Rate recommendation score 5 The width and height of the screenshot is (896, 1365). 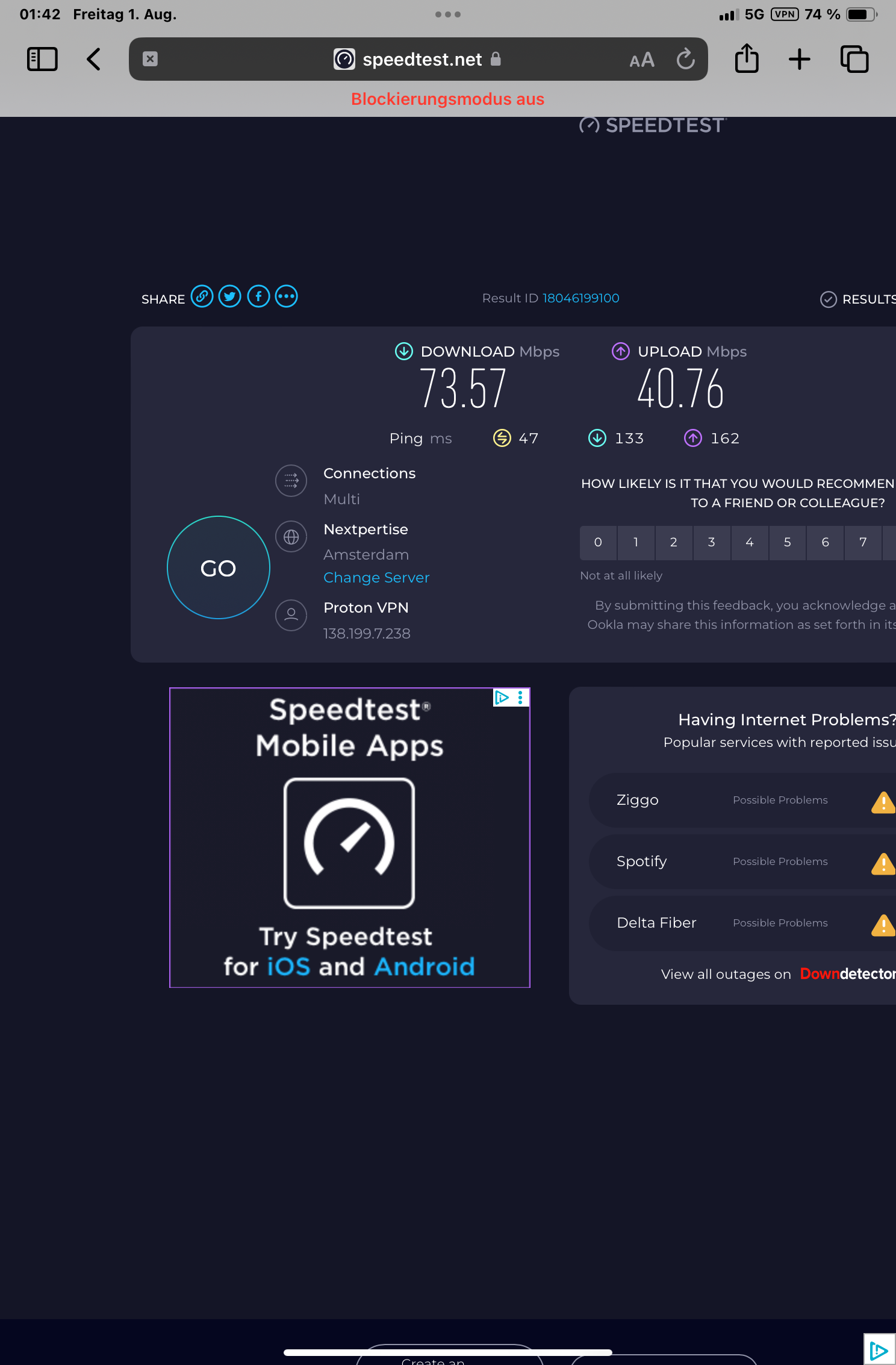coord(788,542)
